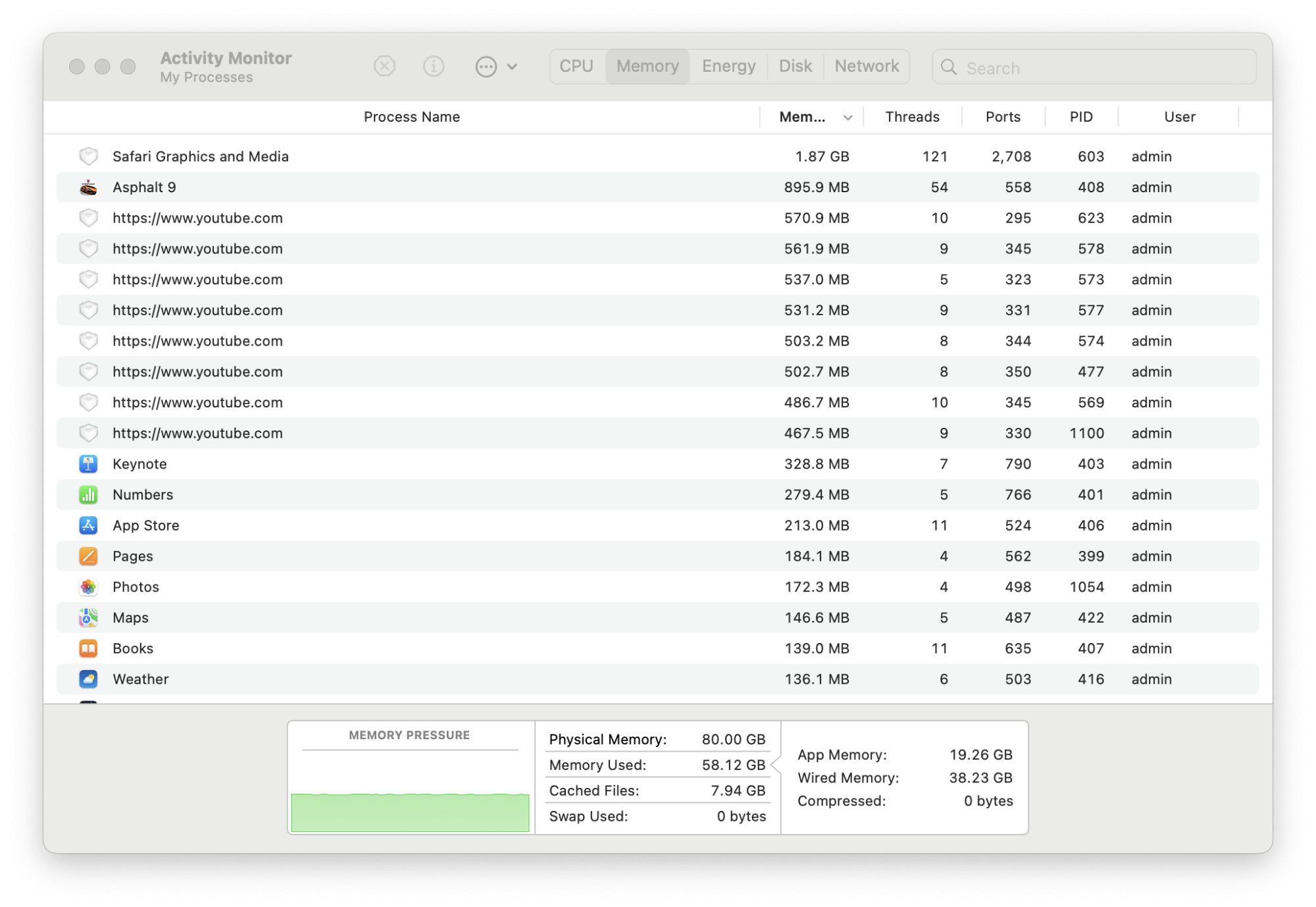Click the green Numbers app icon
This screenshot has width=1316, height=907.
point(88,495)
